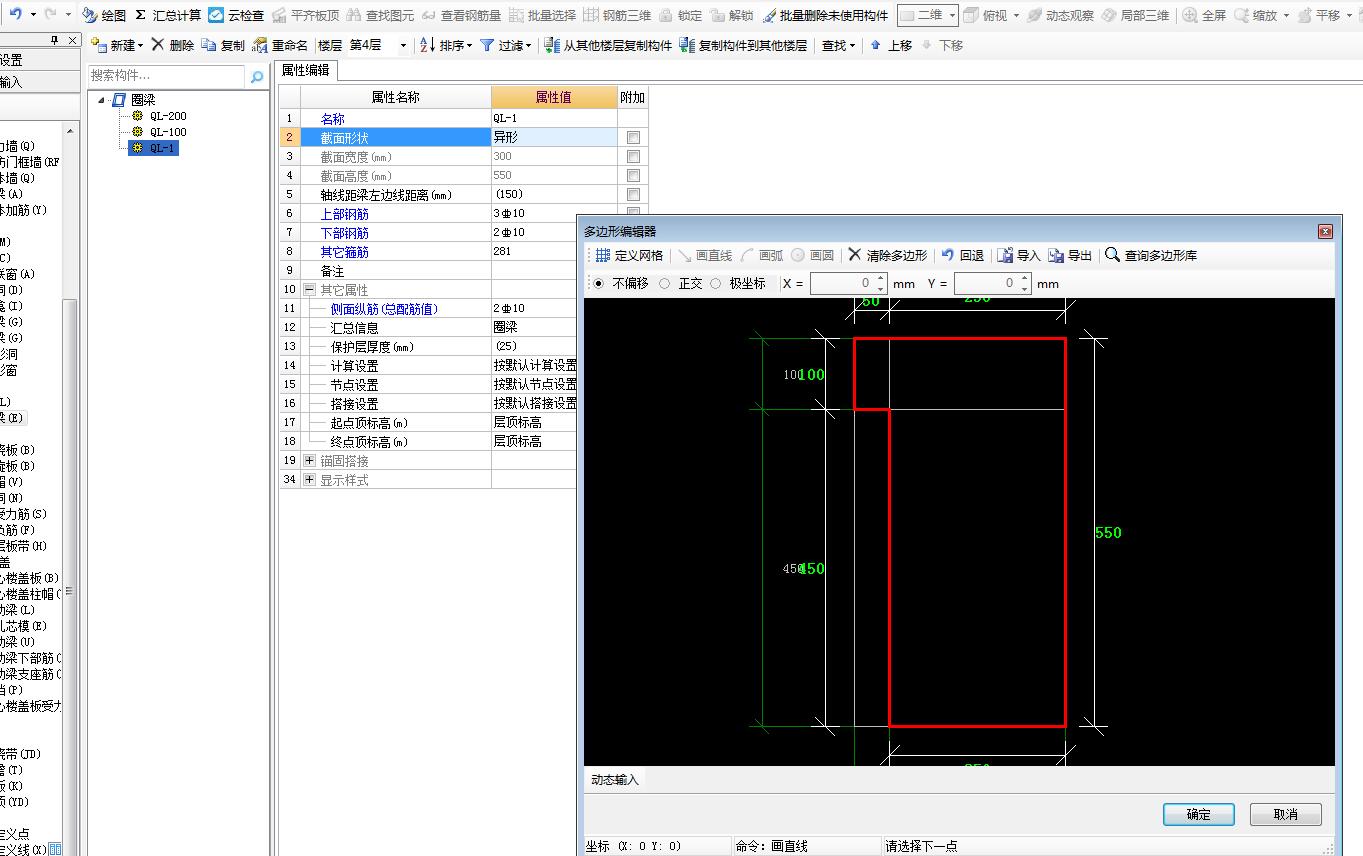
Task: Tick 附加 checkbox for 截面形状 row
Action: click(633, 137)
